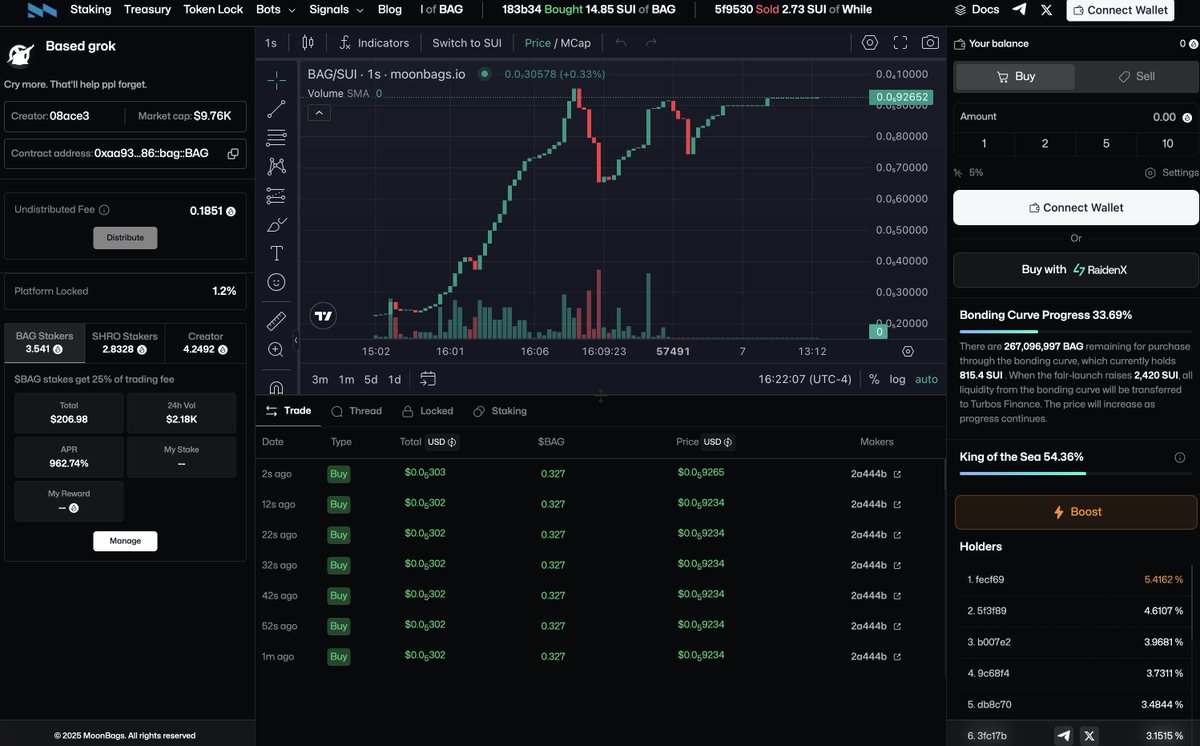Switch chart denomination to SUI
The image size is (1200, 746).
click(467, 43)
